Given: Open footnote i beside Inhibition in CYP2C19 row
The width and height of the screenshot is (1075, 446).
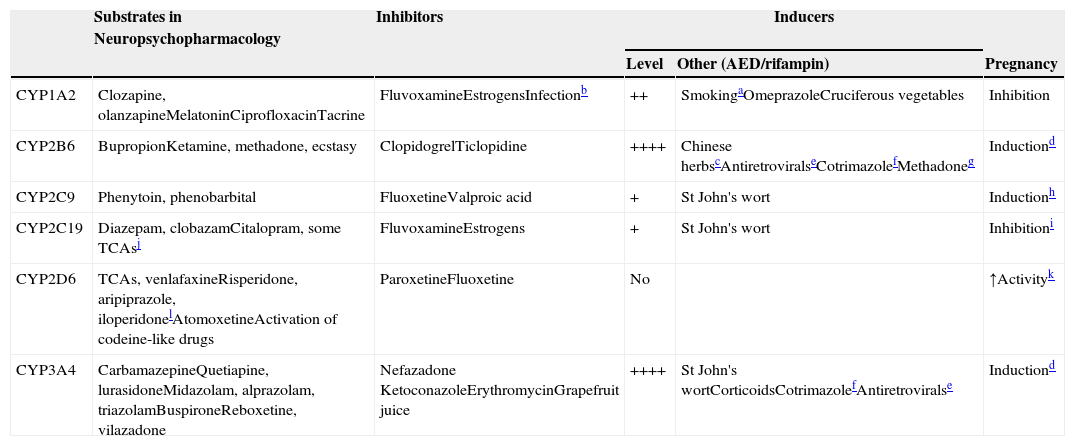Looking at the screenshot, I should pos(1052,224).
